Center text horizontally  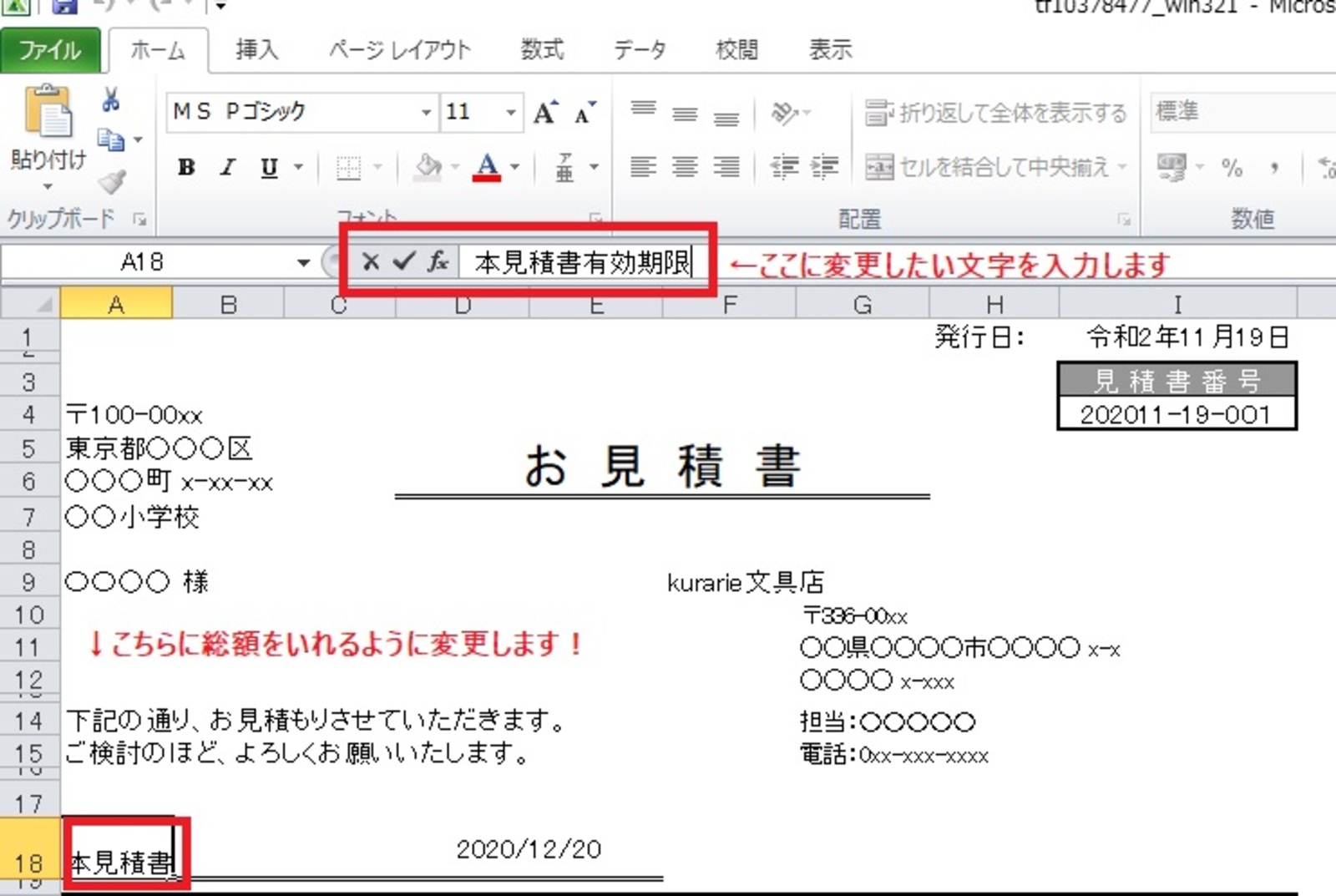685,167
